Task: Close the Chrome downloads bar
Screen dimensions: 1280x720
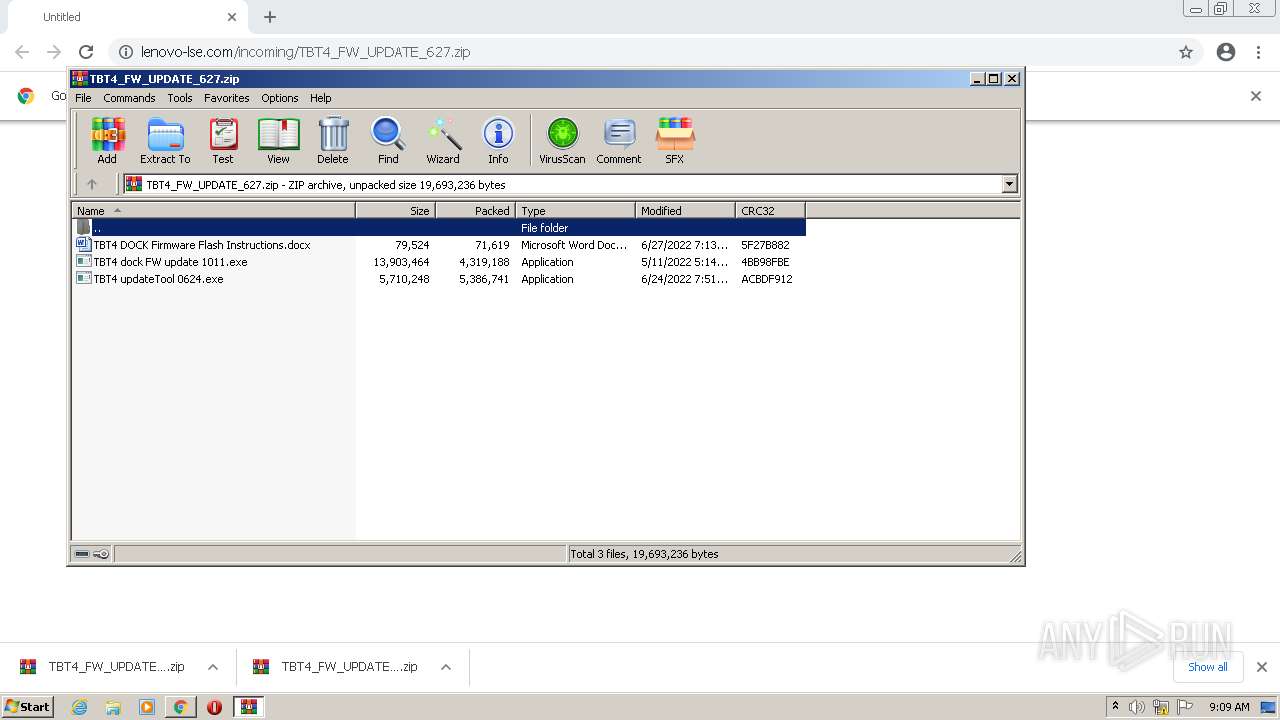Action: (1262, 667)
